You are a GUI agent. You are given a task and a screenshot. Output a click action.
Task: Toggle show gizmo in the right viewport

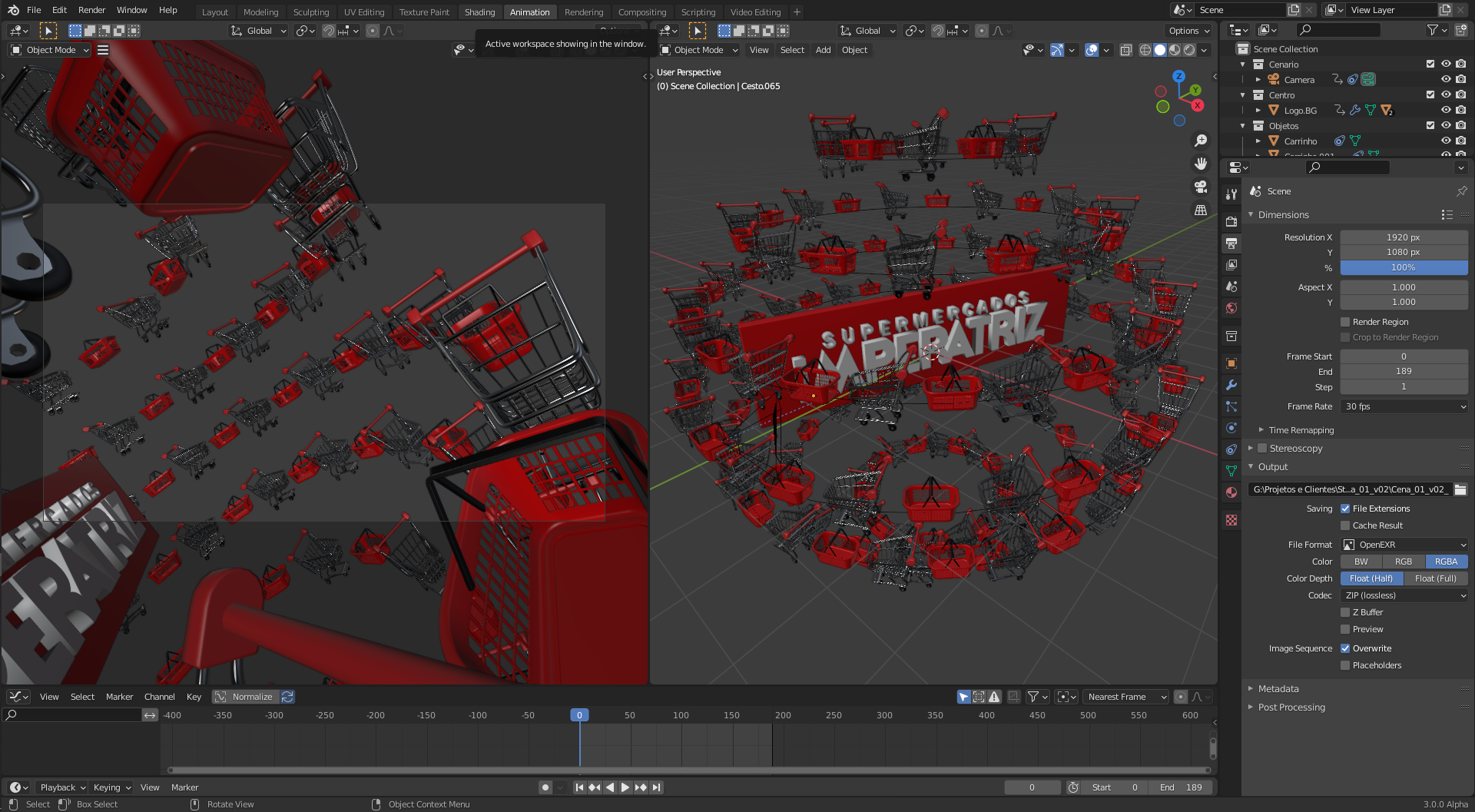(x=1057, y=50)
